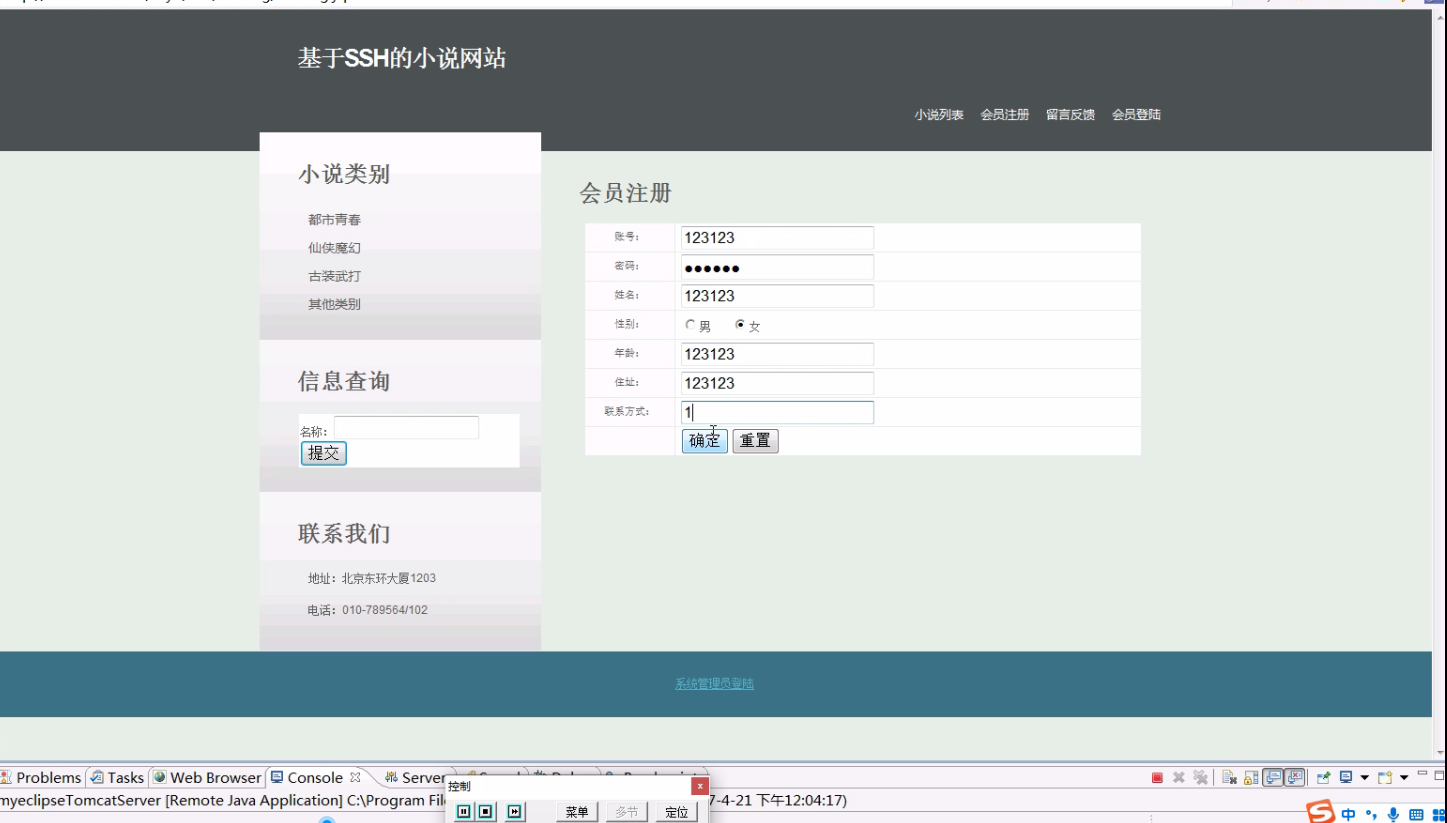
Task: Open the Open Console dropdown arrow
Action: click(x=1404, y=778)
